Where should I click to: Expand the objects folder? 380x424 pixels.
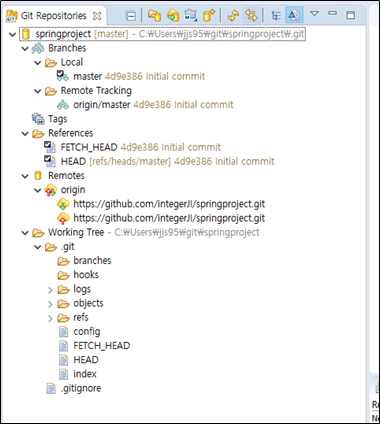[50, 304]
